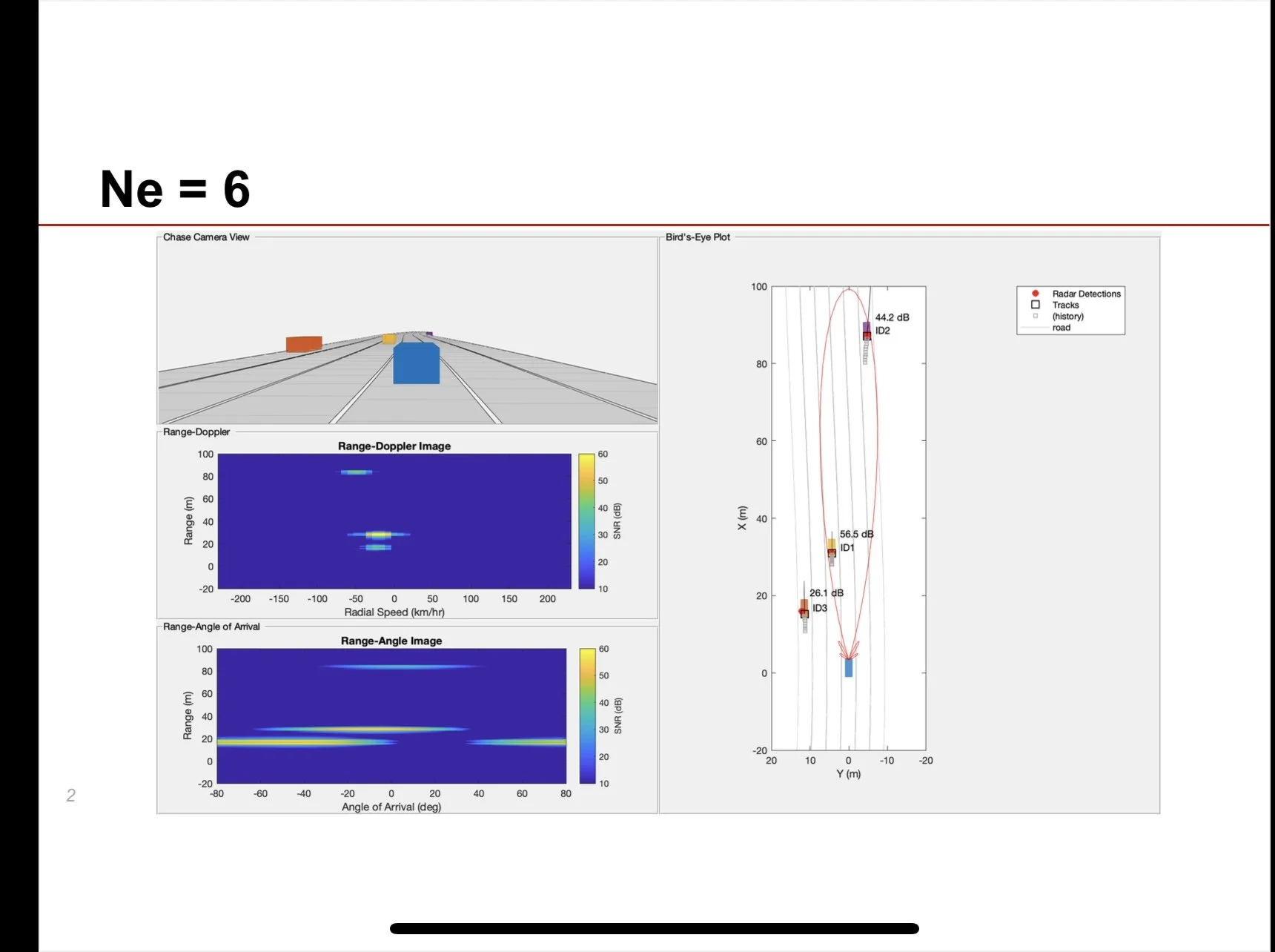
Task: Click the "Range-Angle Image" plot title
Action: pos(391,641)
